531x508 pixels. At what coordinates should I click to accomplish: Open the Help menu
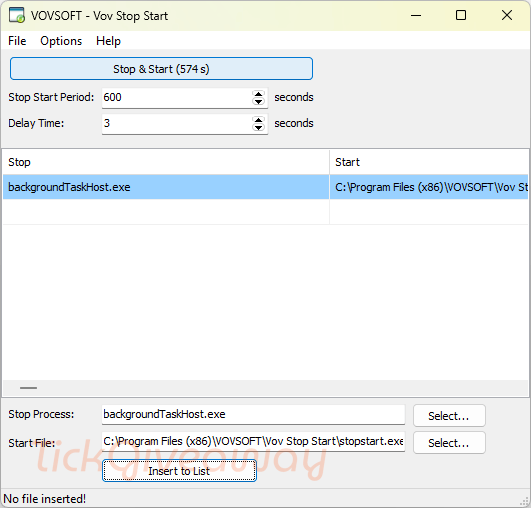click(108, 41)
